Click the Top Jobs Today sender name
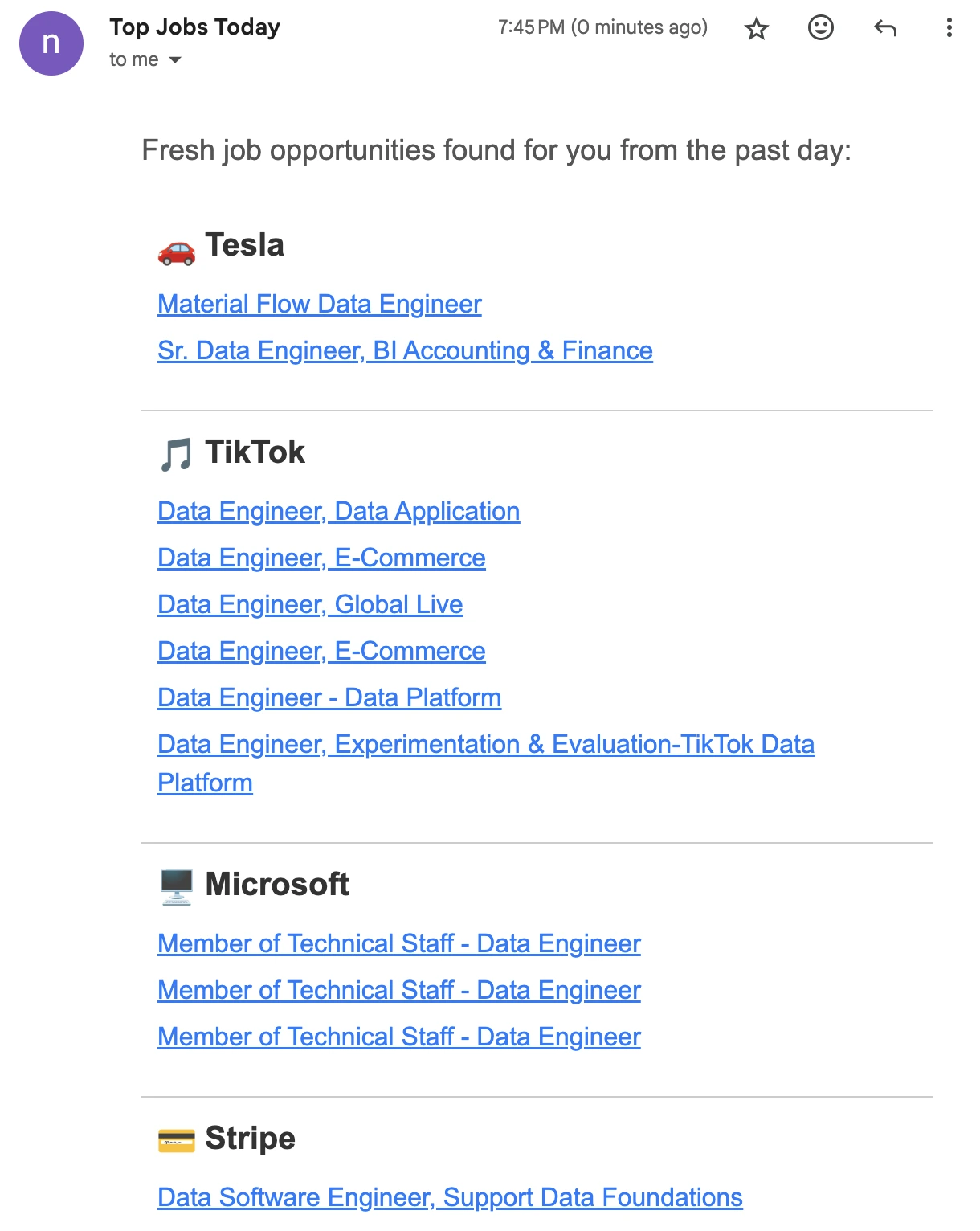Viewport: 980px width, 1231px height. [x=194, y=27]
